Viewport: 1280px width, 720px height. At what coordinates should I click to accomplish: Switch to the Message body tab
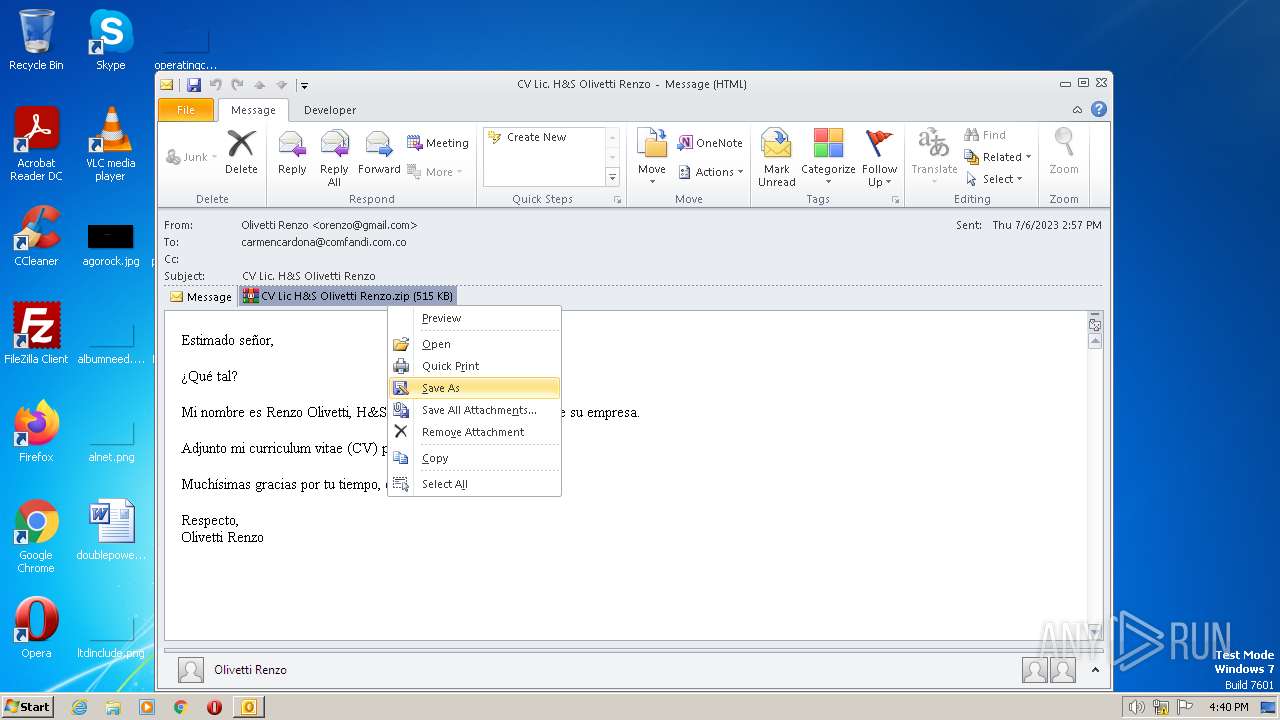click(x=201, y=296)
